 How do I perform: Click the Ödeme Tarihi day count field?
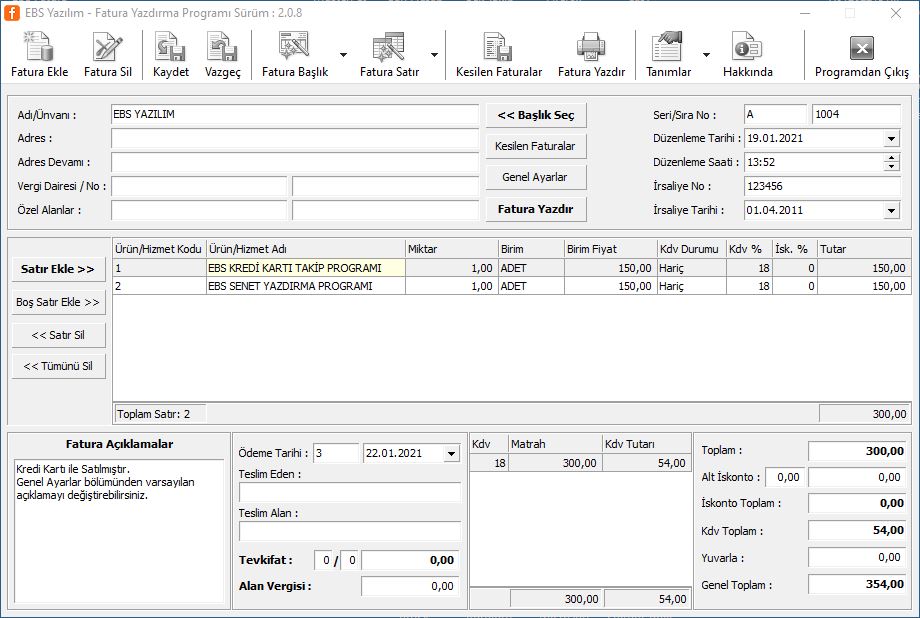[336, 453]
